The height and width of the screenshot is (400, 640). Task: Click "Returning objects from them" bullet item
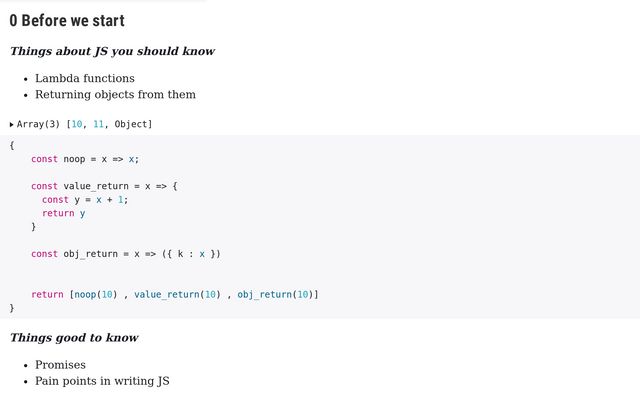coord(115,94)
